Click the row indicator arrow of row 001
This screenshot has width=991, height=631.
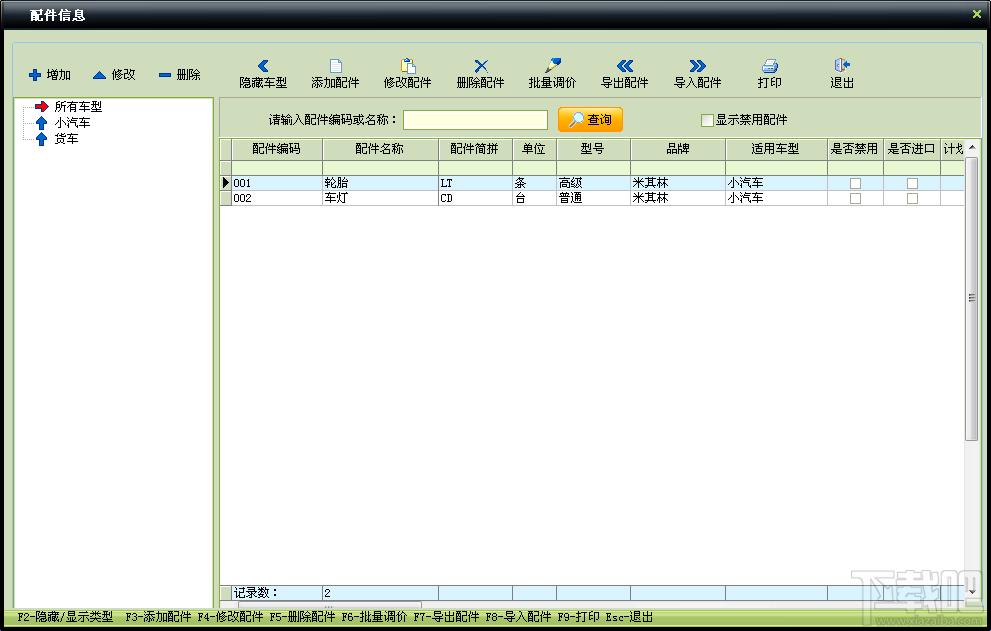coord(226,183)
